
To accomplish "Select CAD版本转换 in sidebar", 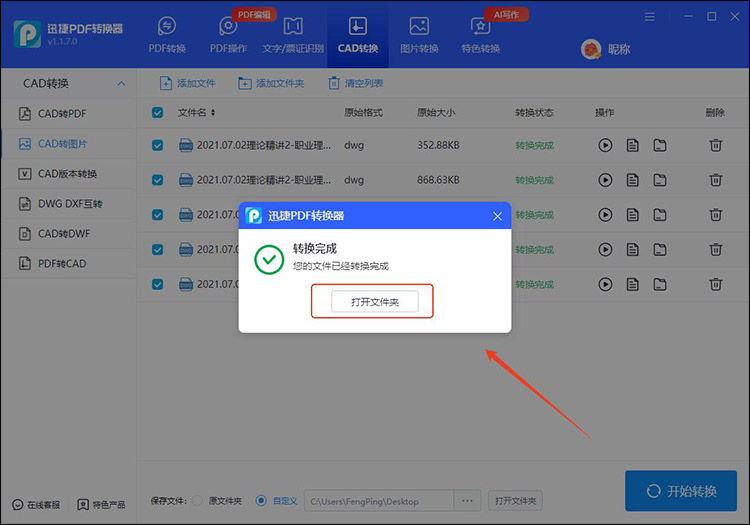I will [x=69, y=174].
